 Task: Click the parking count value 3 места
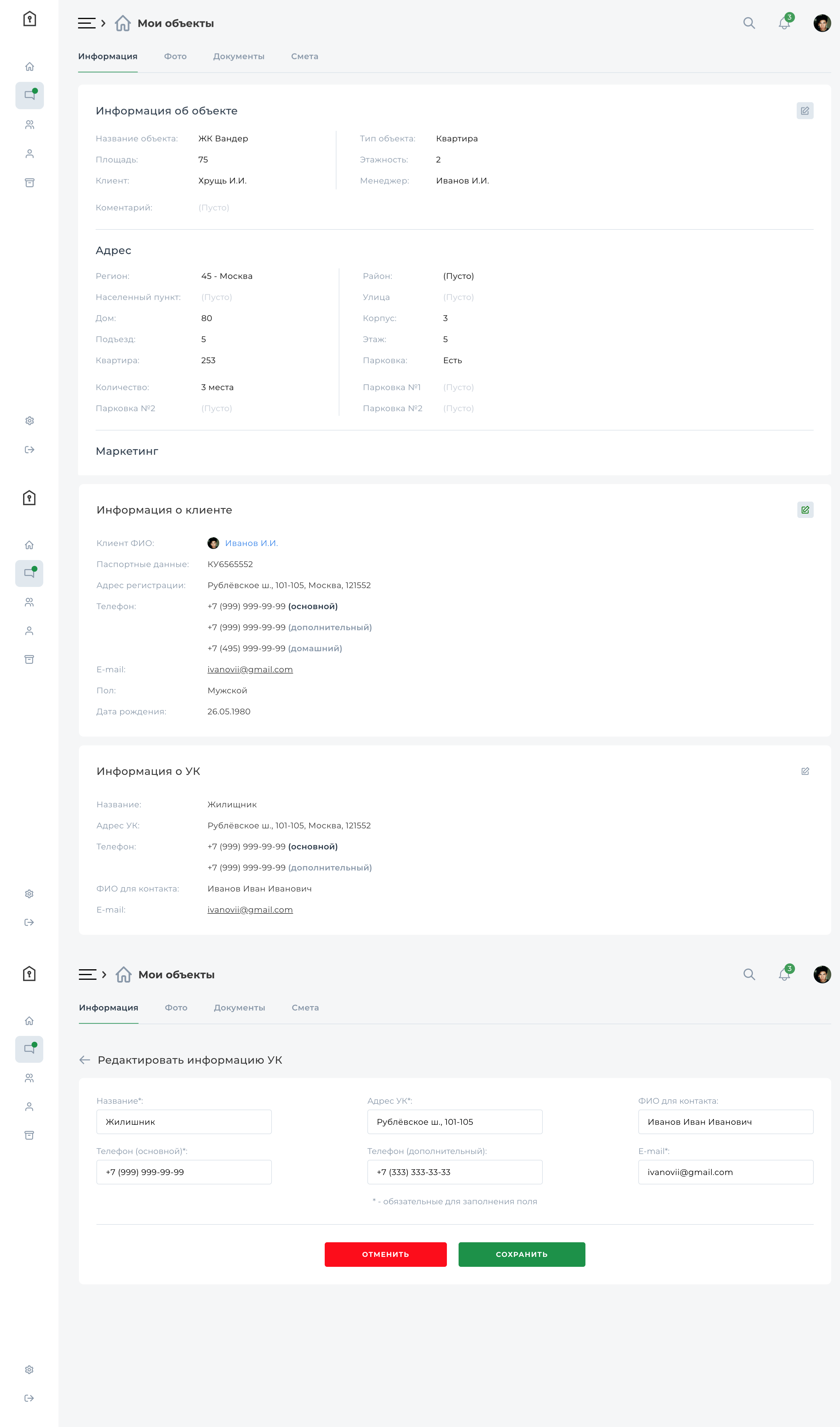[217, 387]
